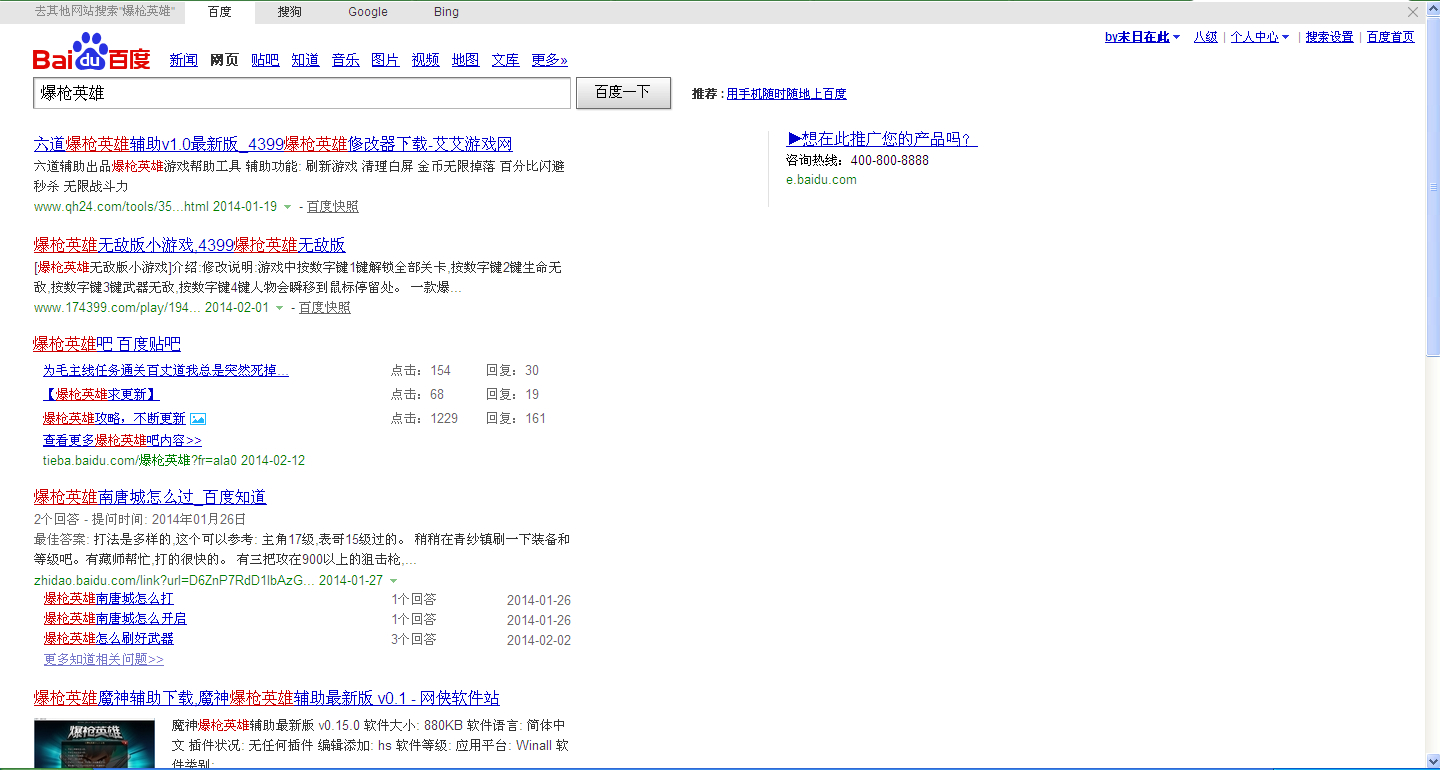The height and width of the screenshot is (770, 1440).
Task: Open the 视频 category
Action: 426,60
